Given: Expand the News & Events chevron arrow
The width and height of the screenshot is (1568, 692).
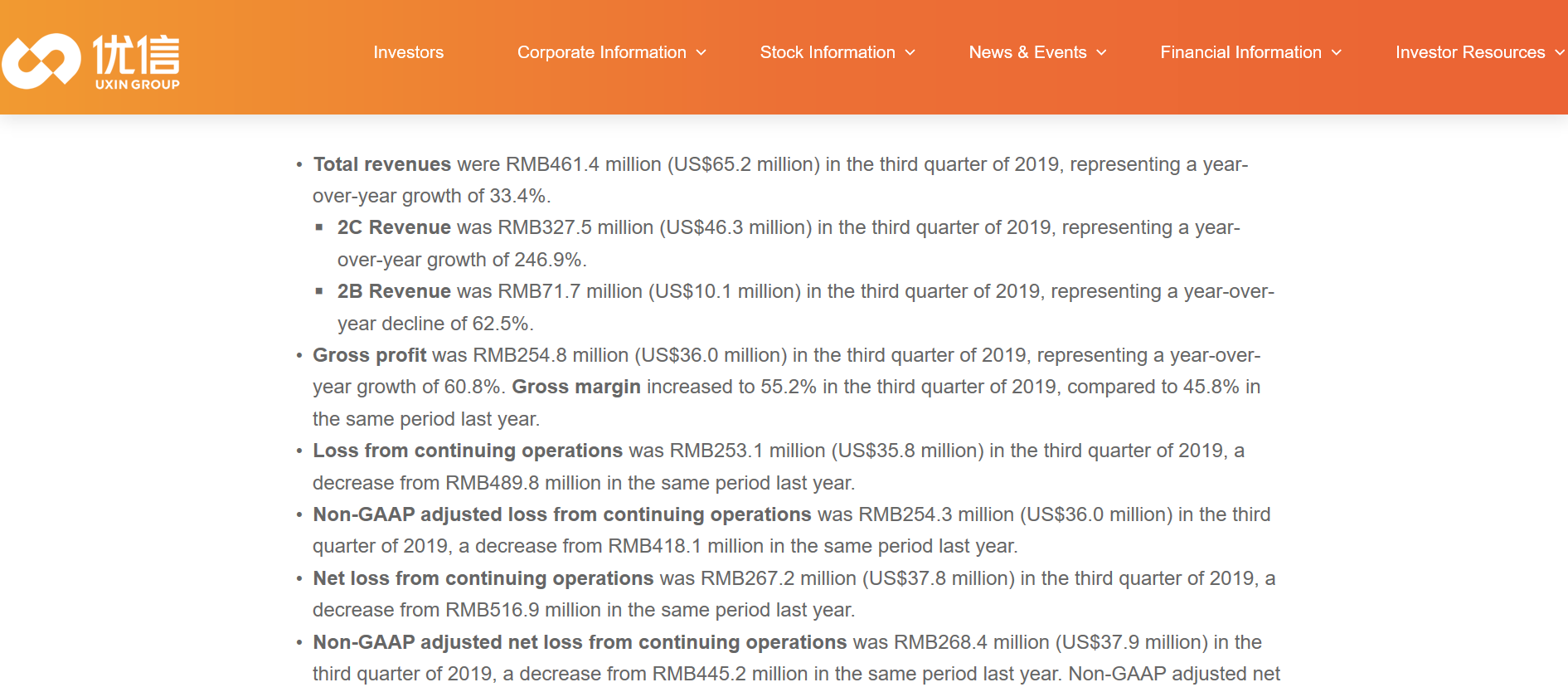Looking at the screenshot, I should (1102, 52).
